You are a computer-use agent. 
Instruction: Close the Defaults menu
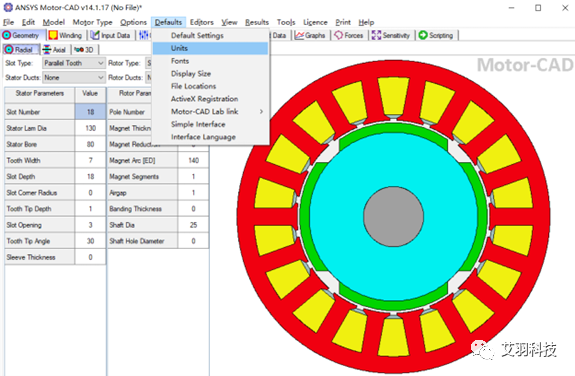(168, 22)
